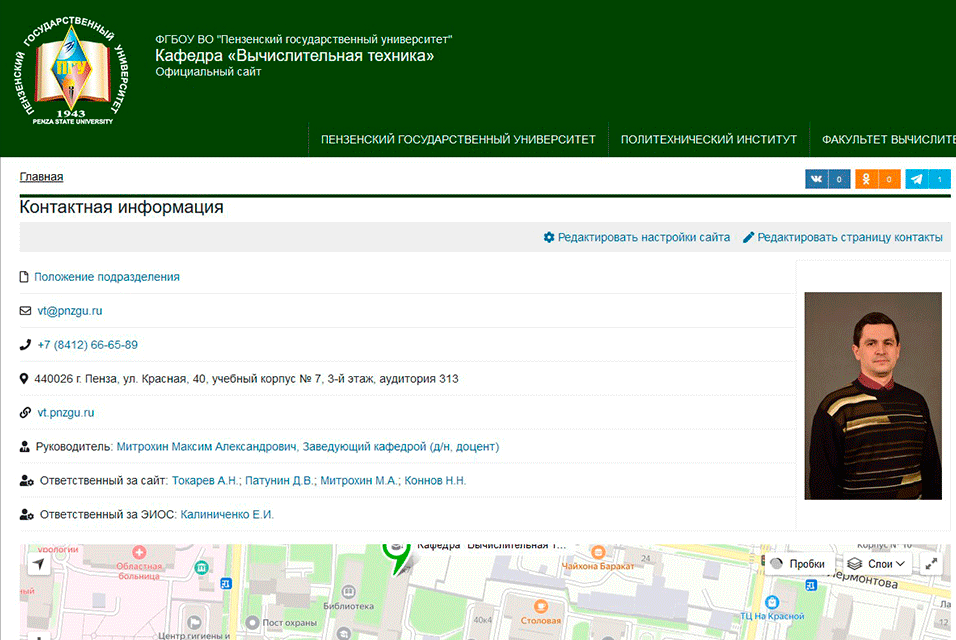Click Калиниченко Е.И. link
Screen dimensions: 956x640
click(227, 514)
